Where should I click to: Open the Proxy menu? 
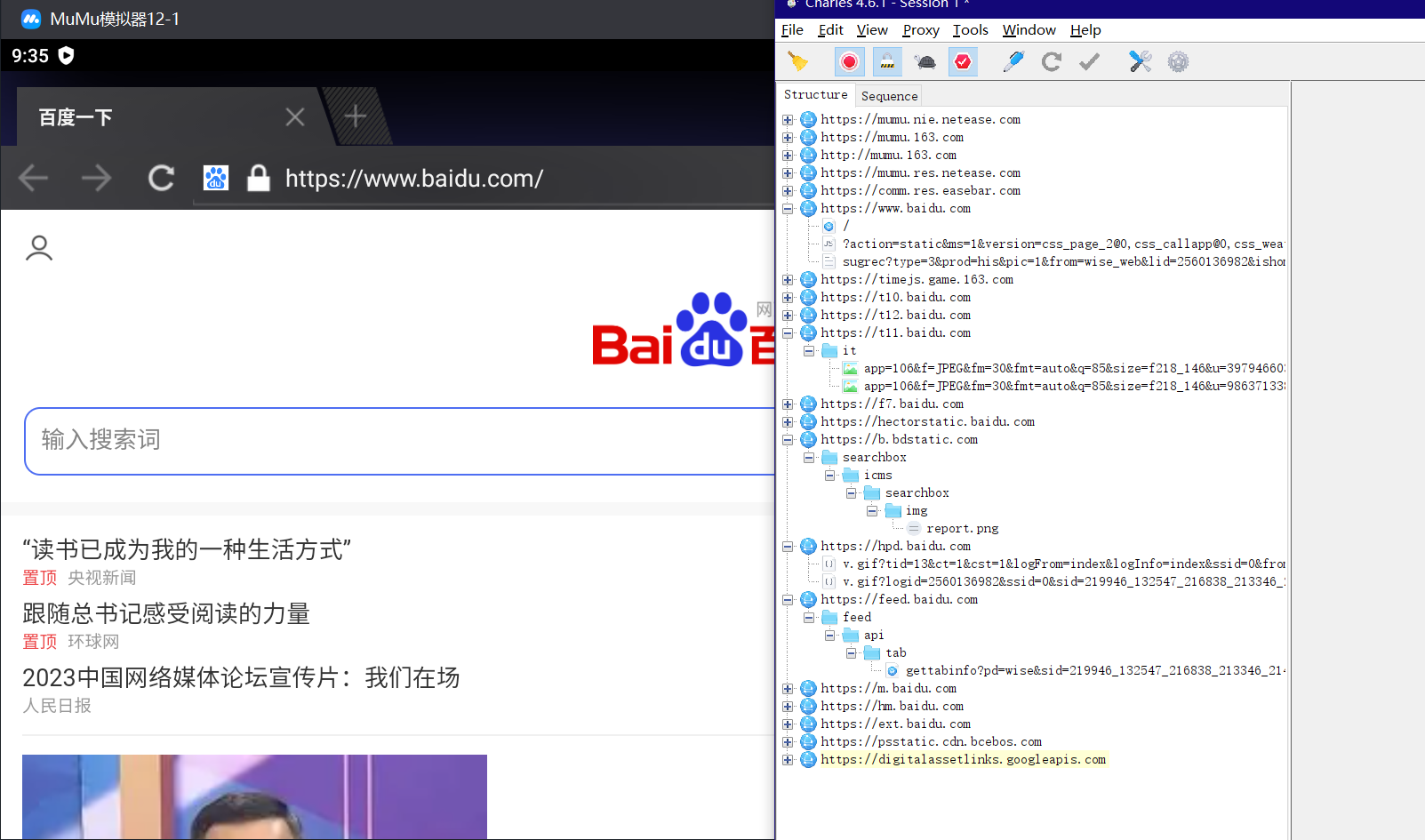(920, 30)
